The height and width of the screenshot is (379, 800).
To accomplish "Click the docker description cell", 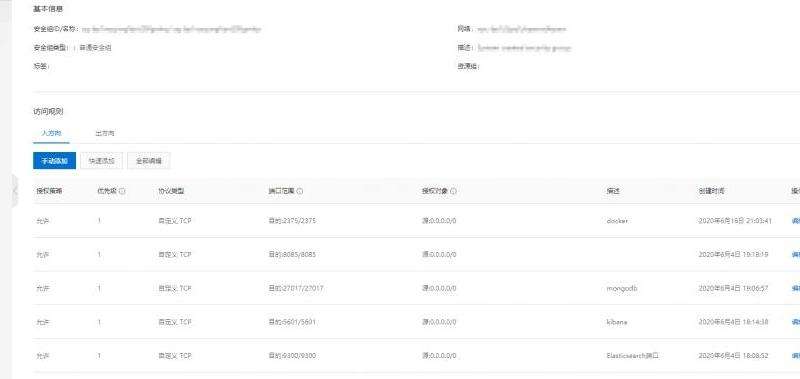I will (617, 221).
